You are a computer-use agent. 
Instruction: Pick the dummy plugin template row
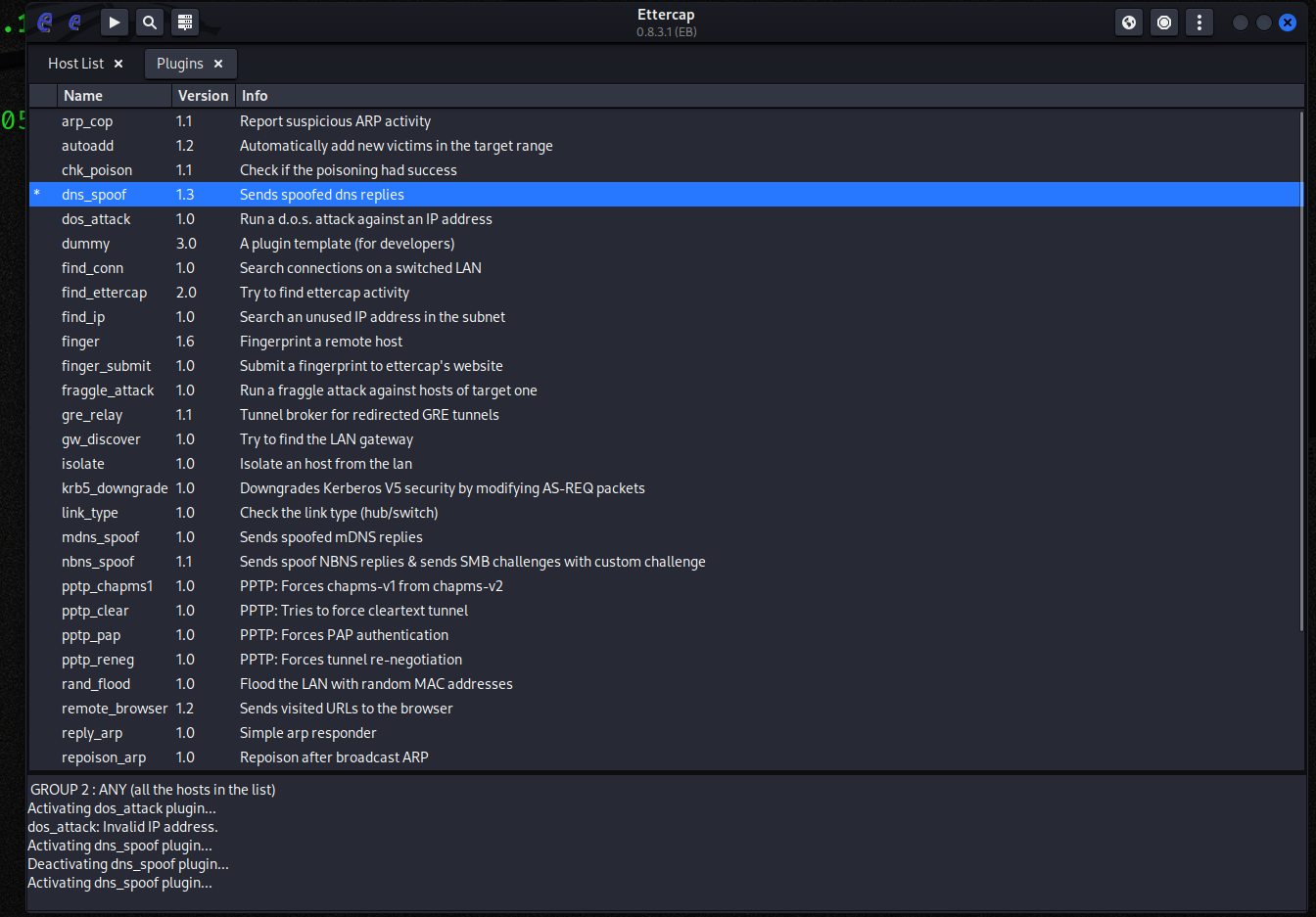[666, 244]
